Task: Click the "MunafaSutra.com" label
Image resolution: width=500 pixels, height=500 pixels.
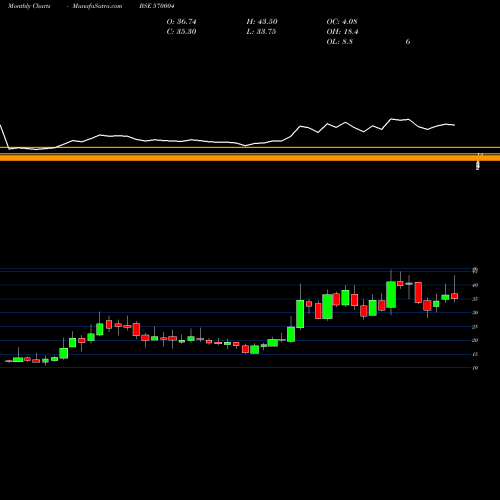Action: [97, 6]
